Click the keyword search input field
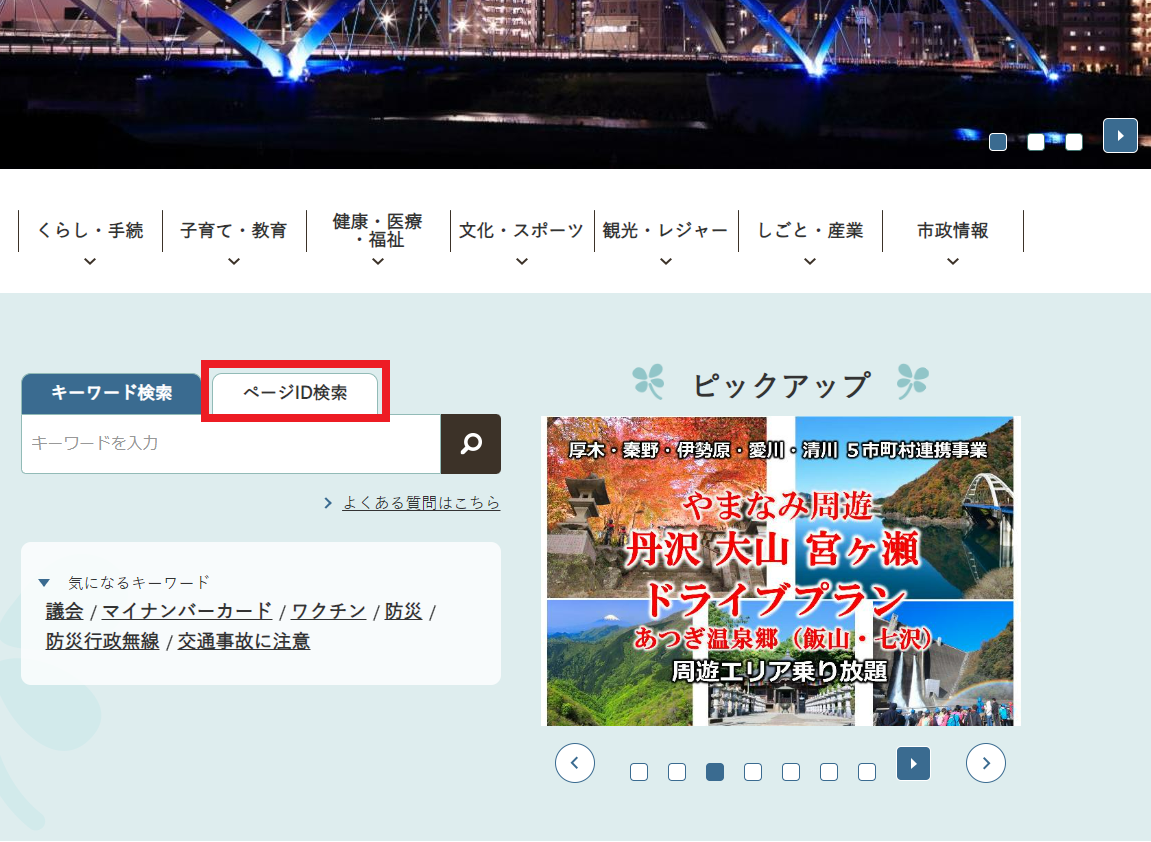The height and width of the screenshot is (842, 1151). pos(231,443)
